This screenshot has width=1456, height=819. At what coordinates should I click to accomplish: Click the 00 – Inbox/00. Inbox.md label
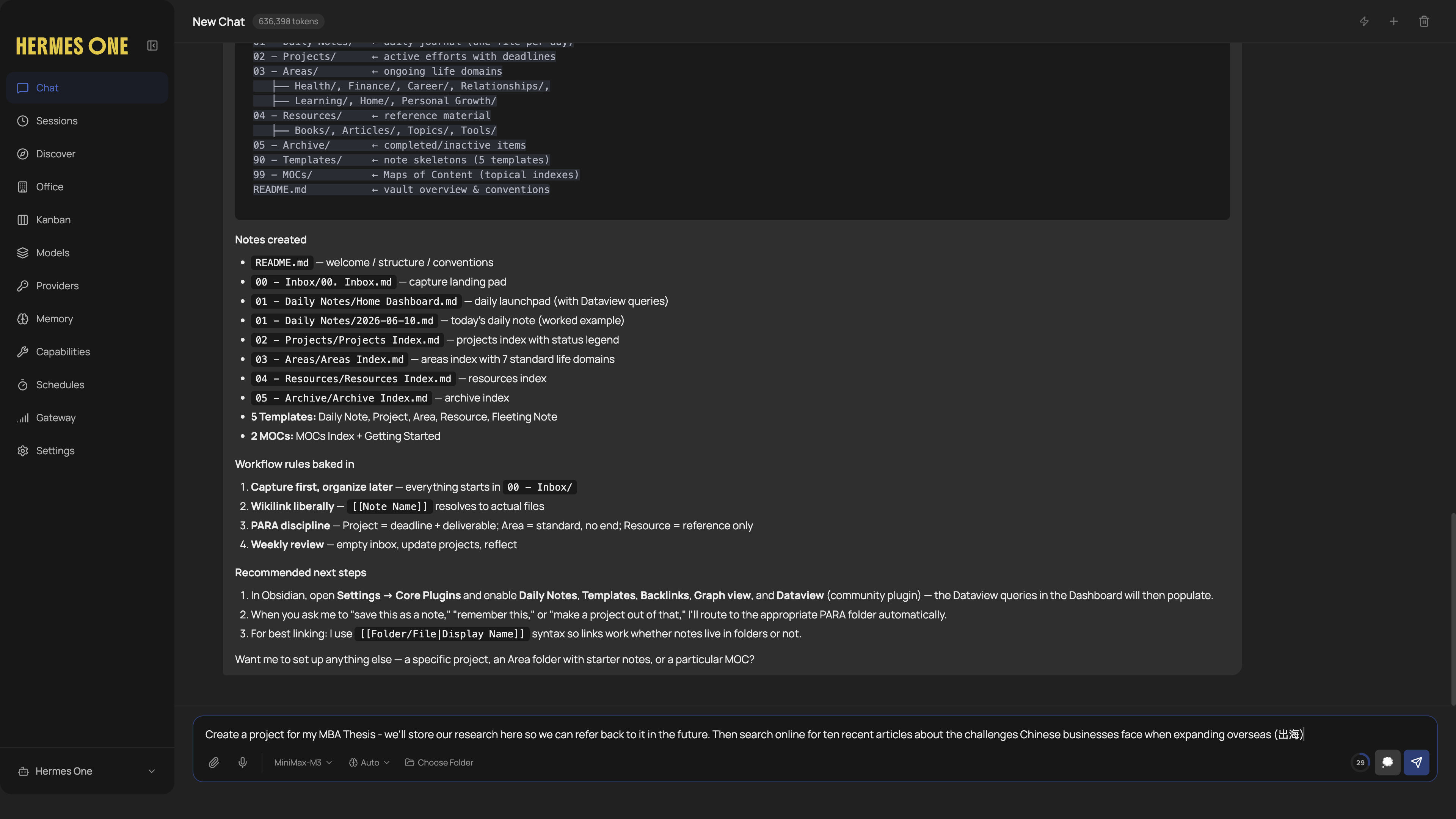[x=323, y=282]
